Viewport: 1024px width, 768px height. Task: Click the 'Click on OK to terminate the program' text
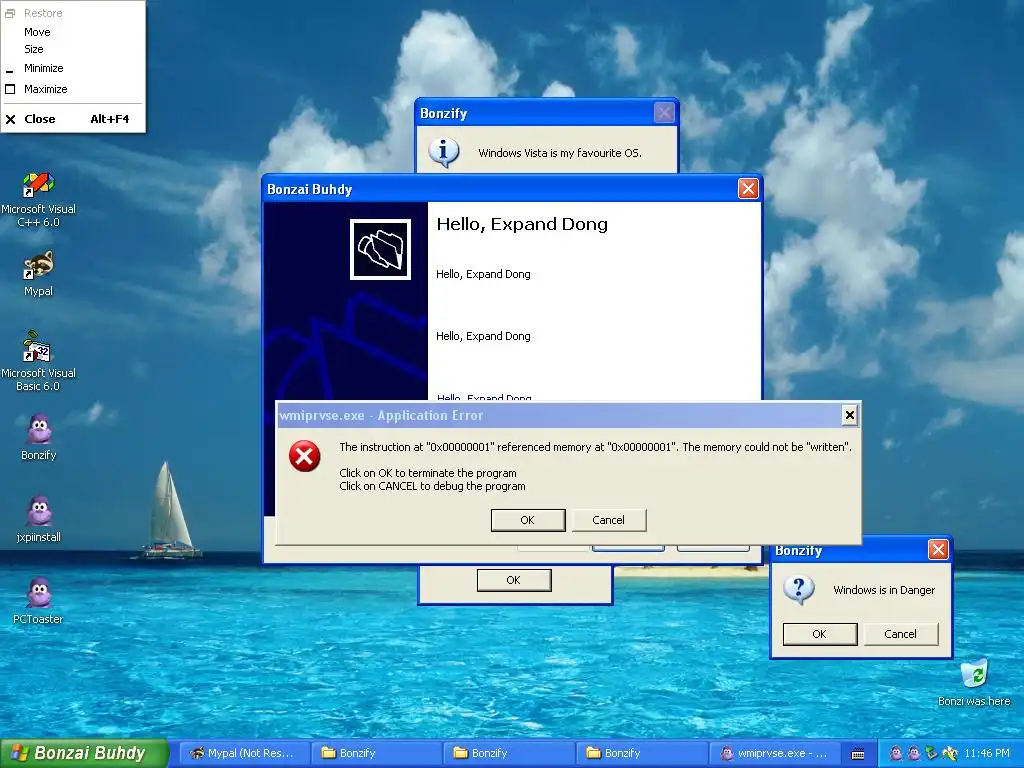click(x=428, y=473)
